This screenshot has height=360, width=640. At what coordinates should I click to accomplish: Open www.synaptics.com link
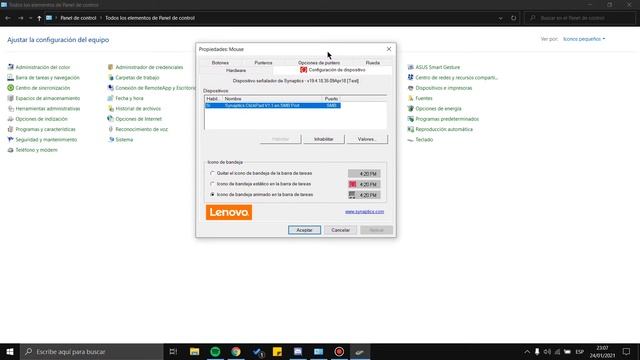[x=364, y=211]
